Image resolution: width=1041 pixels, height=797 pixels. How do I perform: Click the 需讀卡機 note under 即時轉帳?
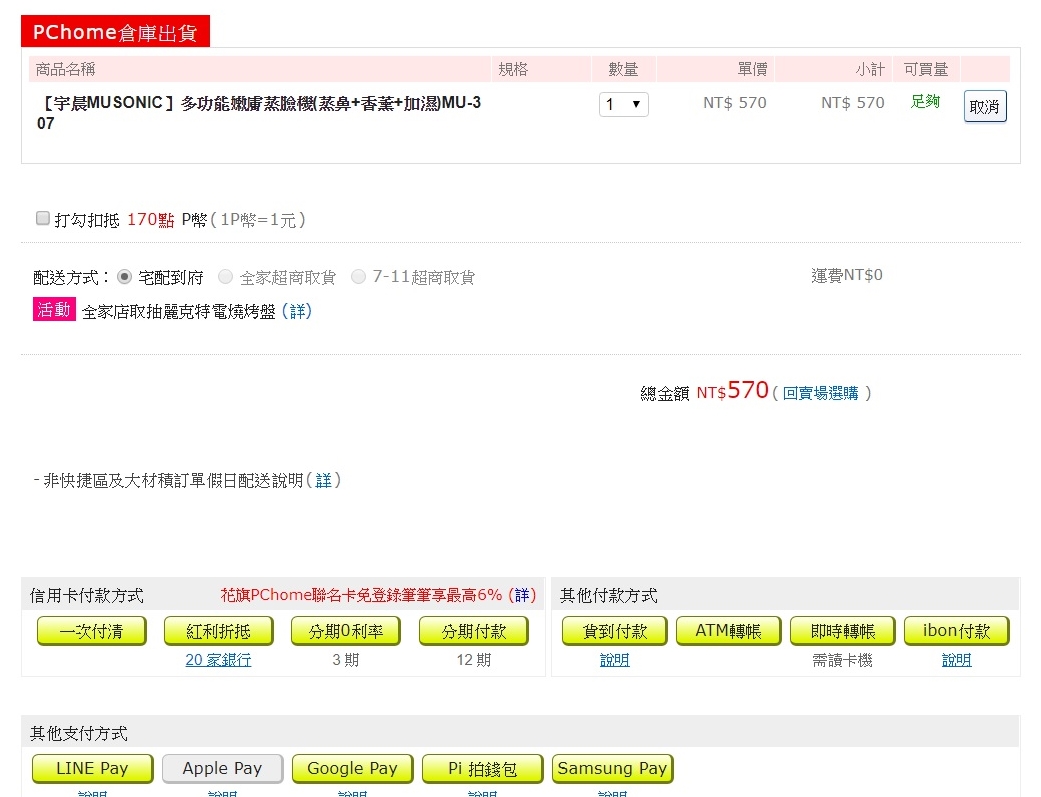click(842, 660)
